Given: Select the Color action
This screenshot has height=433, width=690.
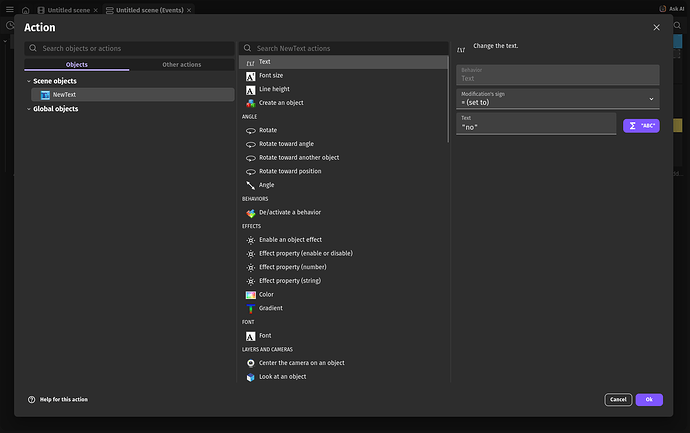Looking at the screenshot, I should [265, 295].
